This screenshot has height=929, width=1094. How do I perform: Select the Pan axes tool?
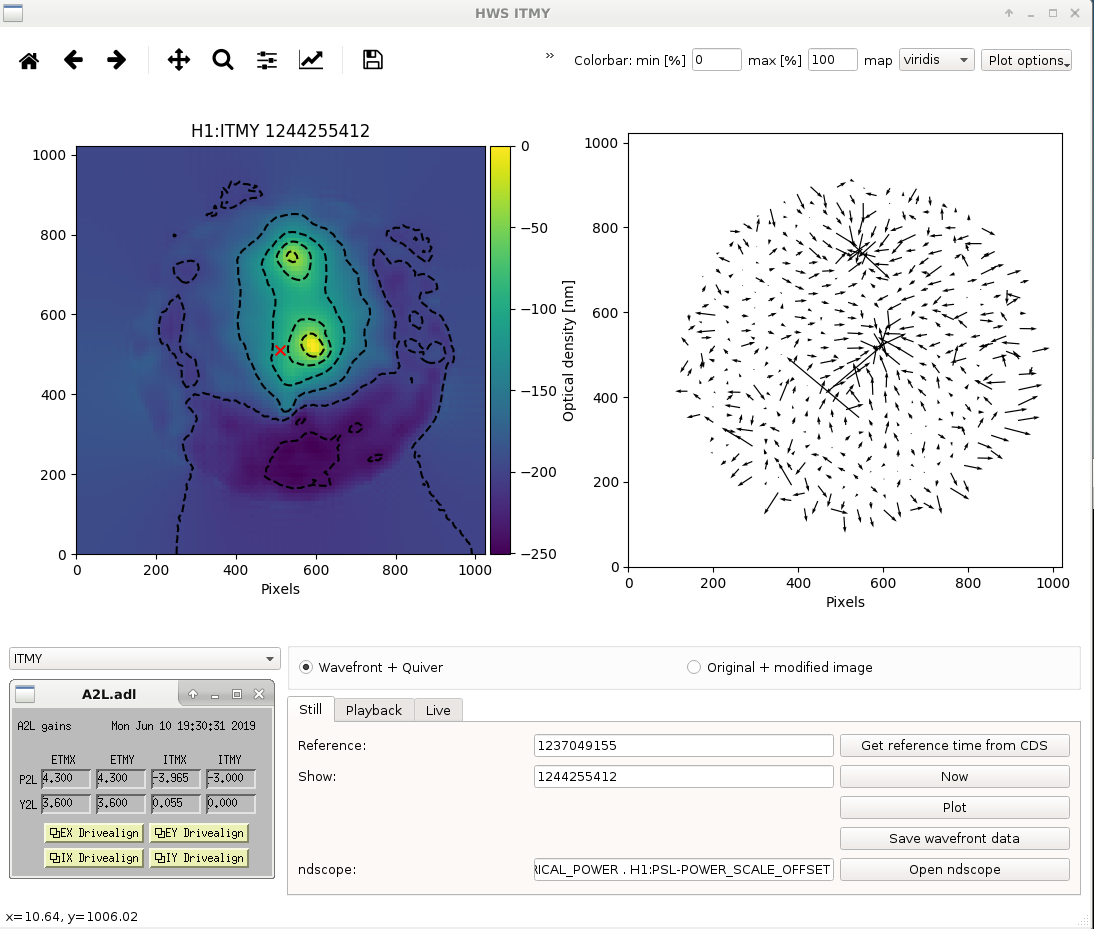[179, 60]
